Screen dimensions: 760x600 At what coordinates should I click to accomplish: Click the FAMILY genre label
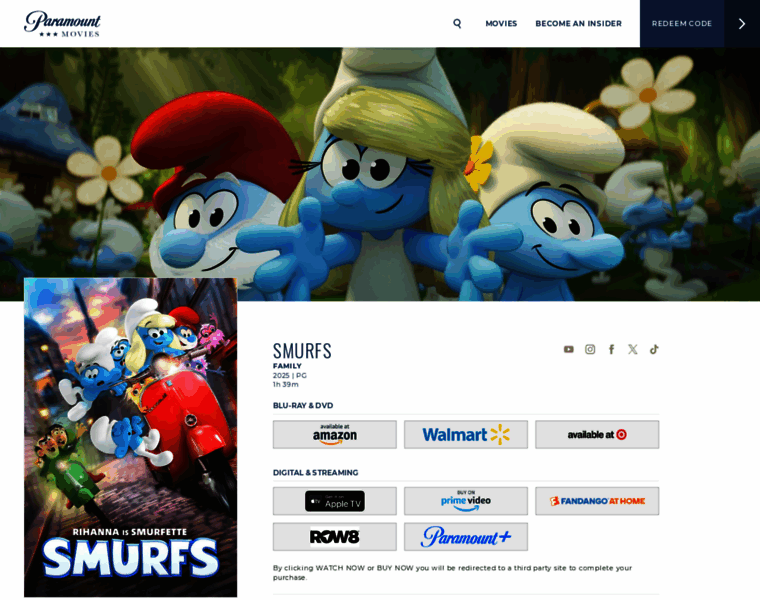point(287,366)
